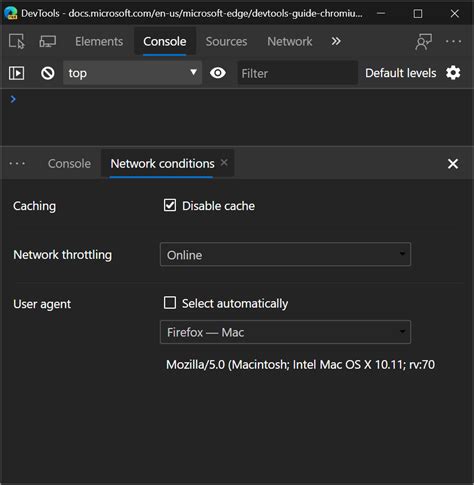Show more DevTools tabs chevron
Image resolution: width=474 pixels, height=485 pixels.
[336, 41]
